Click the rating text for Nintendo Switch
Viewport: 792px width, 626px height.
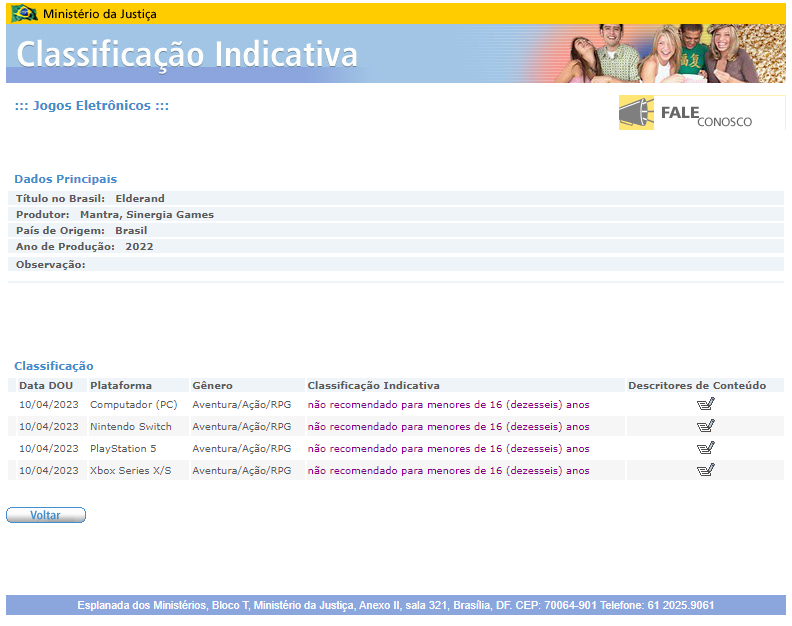tap(448, 427)
